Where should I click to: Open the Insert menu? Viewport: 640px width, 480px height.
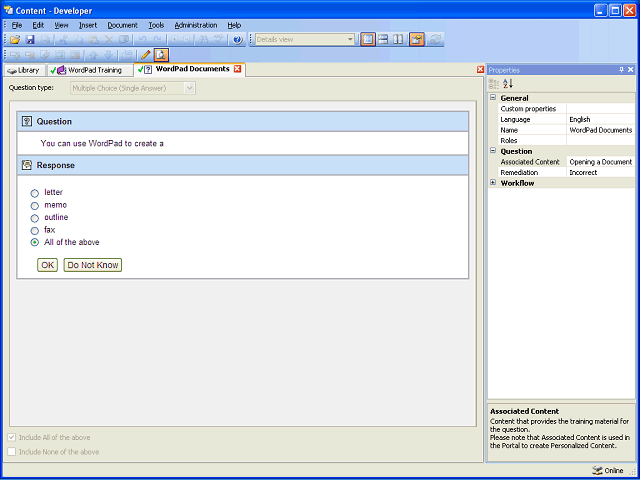(88, 25)
